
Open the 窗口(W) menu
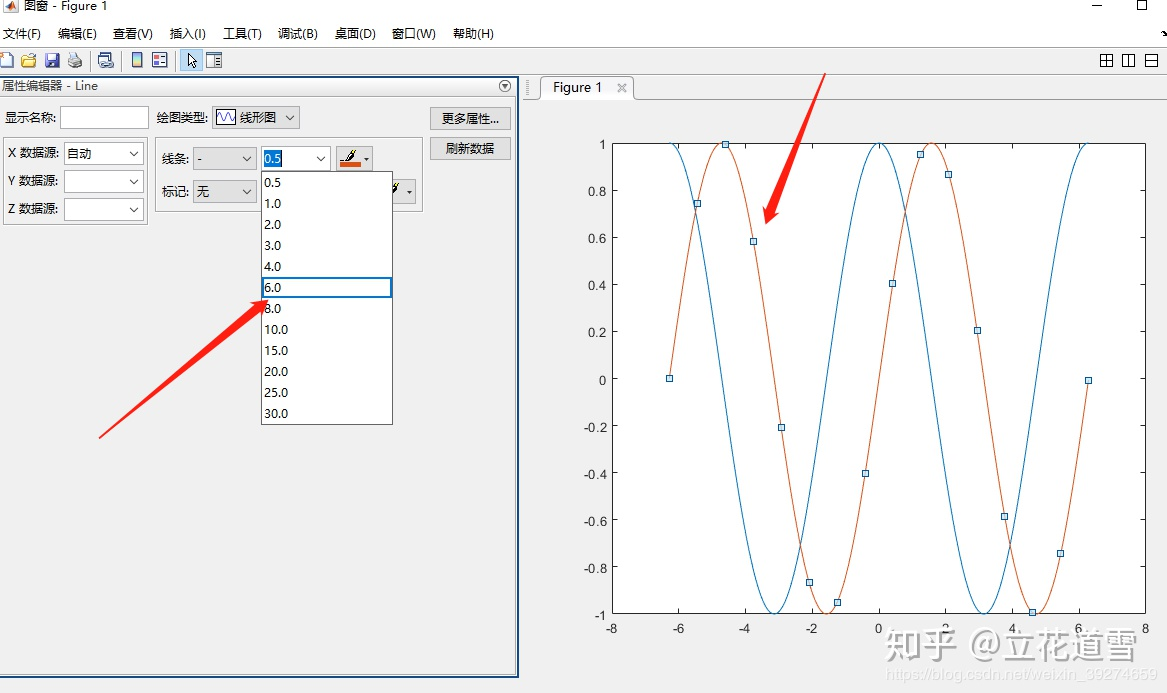[x=414, y=33]
